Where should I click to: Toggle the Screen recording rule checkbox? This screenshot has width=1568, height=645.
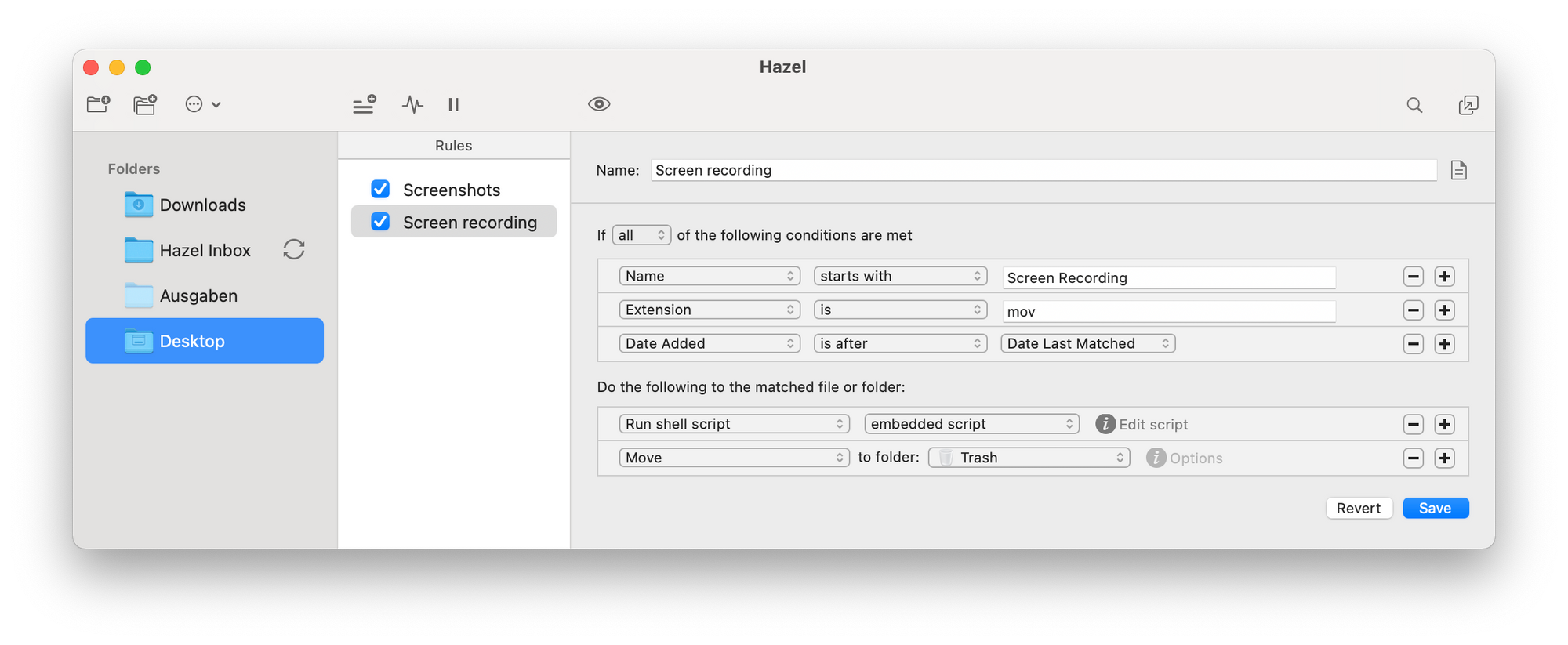(380, 223)
